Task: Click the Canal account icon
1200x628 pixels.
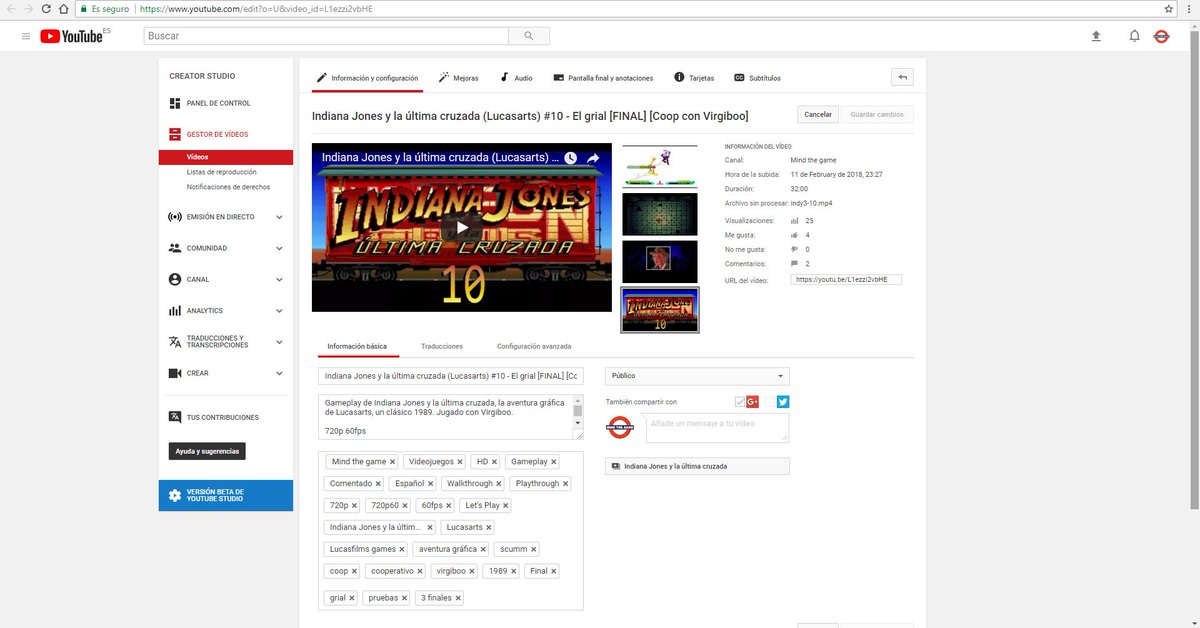Action: point(175,279)
